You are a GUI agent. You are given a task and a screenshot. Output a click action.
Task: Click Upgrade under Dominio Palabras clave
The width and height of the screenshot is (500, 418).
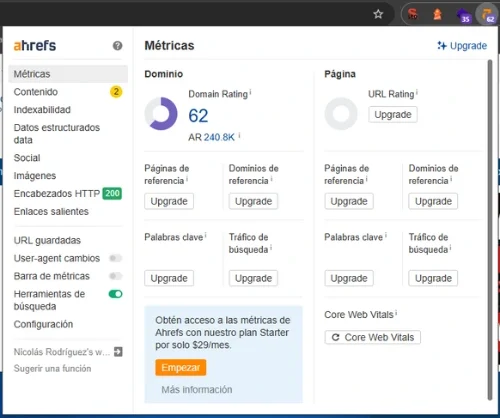tap(169, 278)
